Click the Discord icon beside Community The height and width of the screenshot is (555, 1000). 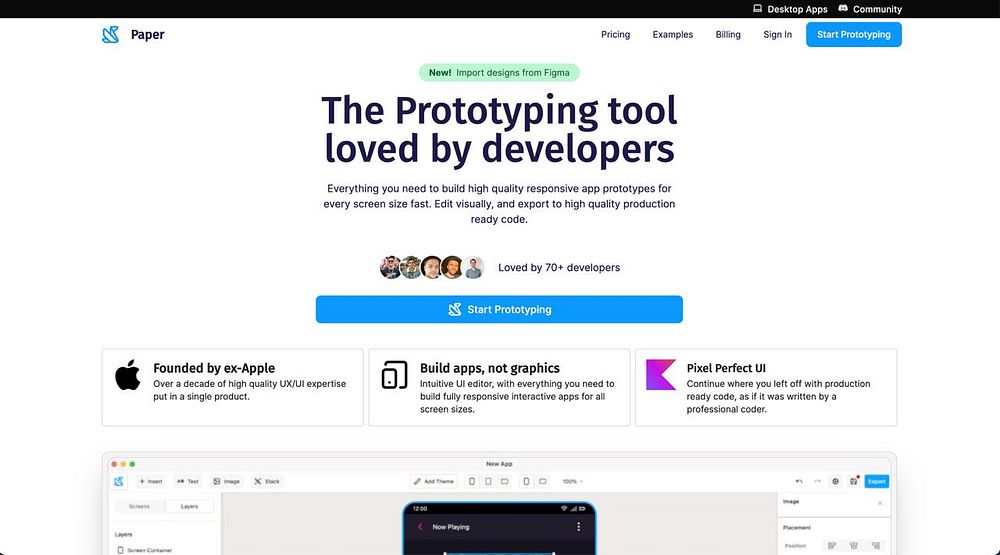pos(842,9)
